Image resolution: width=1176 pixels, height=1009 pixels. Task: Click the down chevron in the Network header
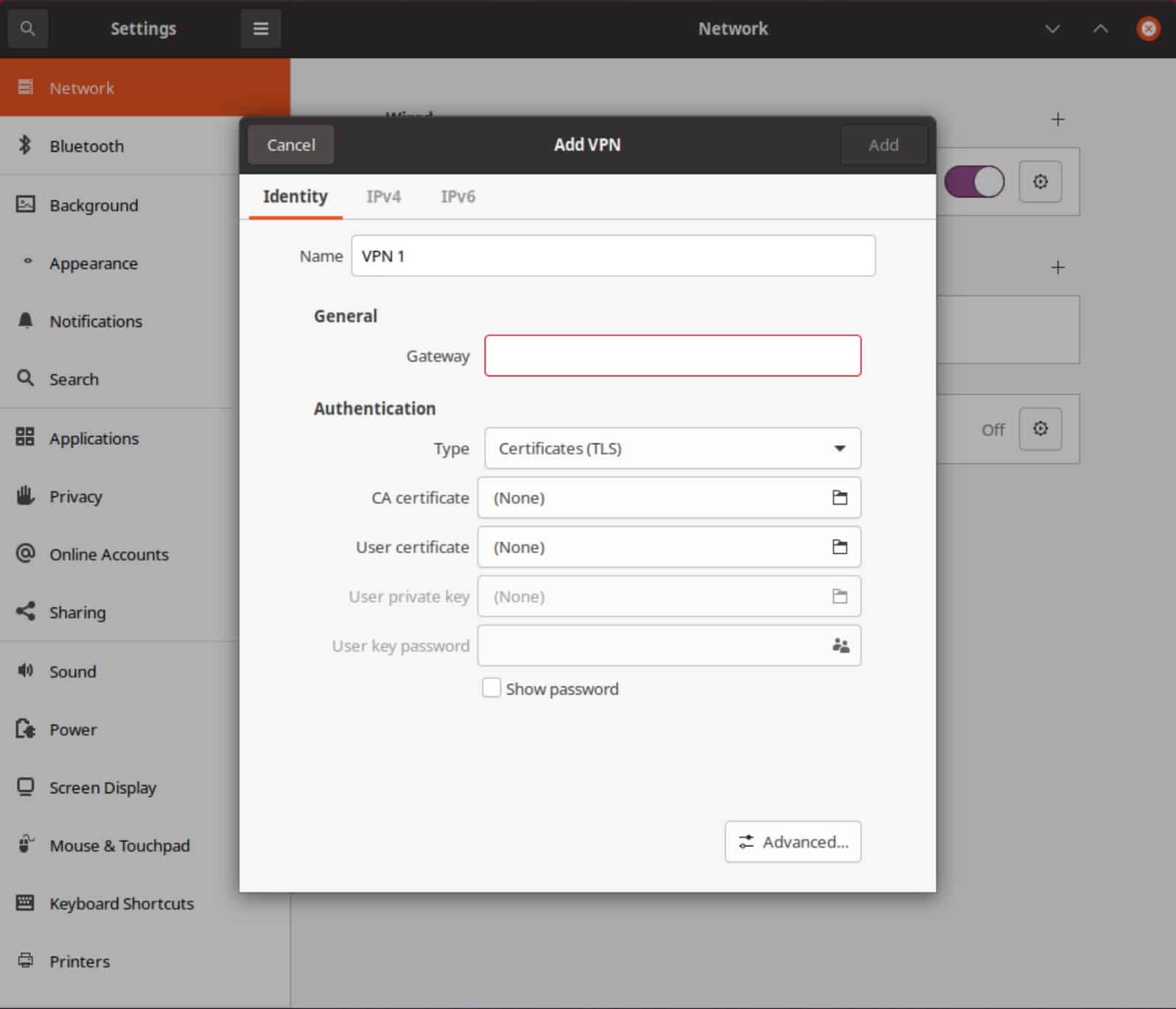point(1052,29)
